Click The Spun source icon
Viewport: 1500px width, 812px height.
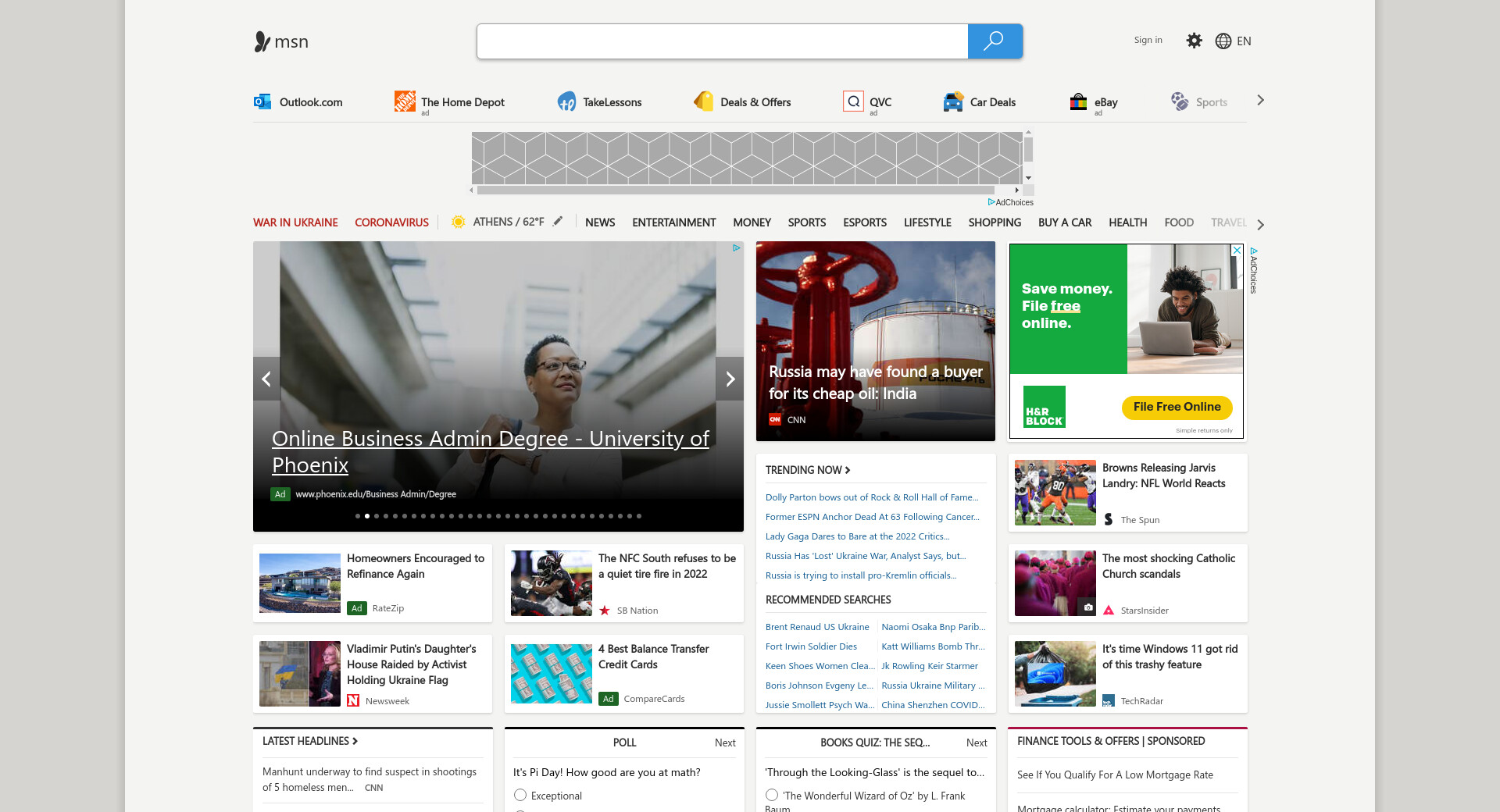(x=1109, y=519)
